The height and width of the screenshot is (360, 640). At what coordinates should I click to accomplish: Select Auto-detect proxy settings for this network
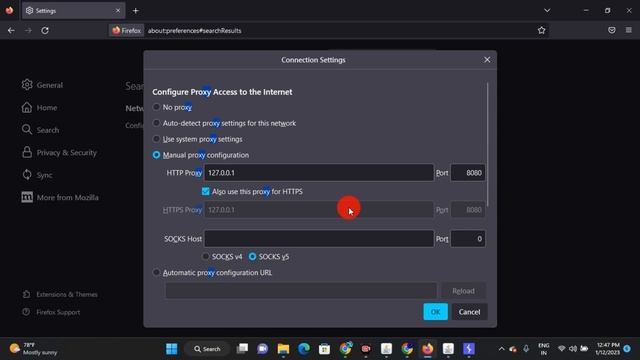pyautogui.click(x=156, y=123)
